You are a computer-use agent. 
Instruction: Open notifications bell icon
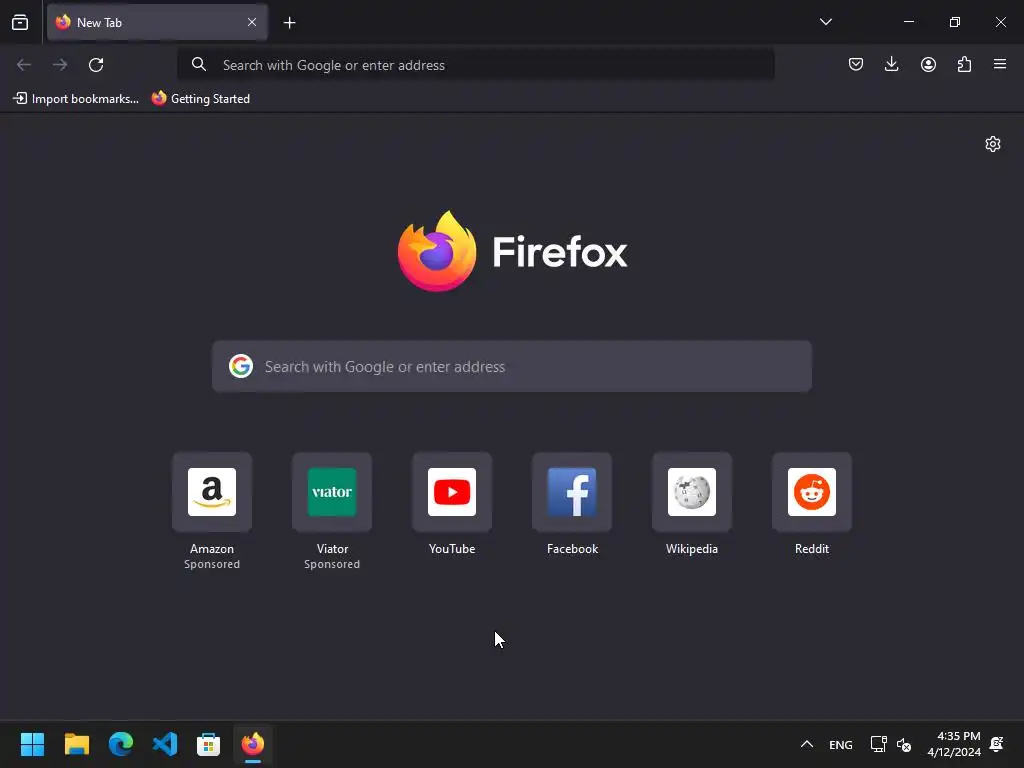pyautogui.click(x=997, y=744)
